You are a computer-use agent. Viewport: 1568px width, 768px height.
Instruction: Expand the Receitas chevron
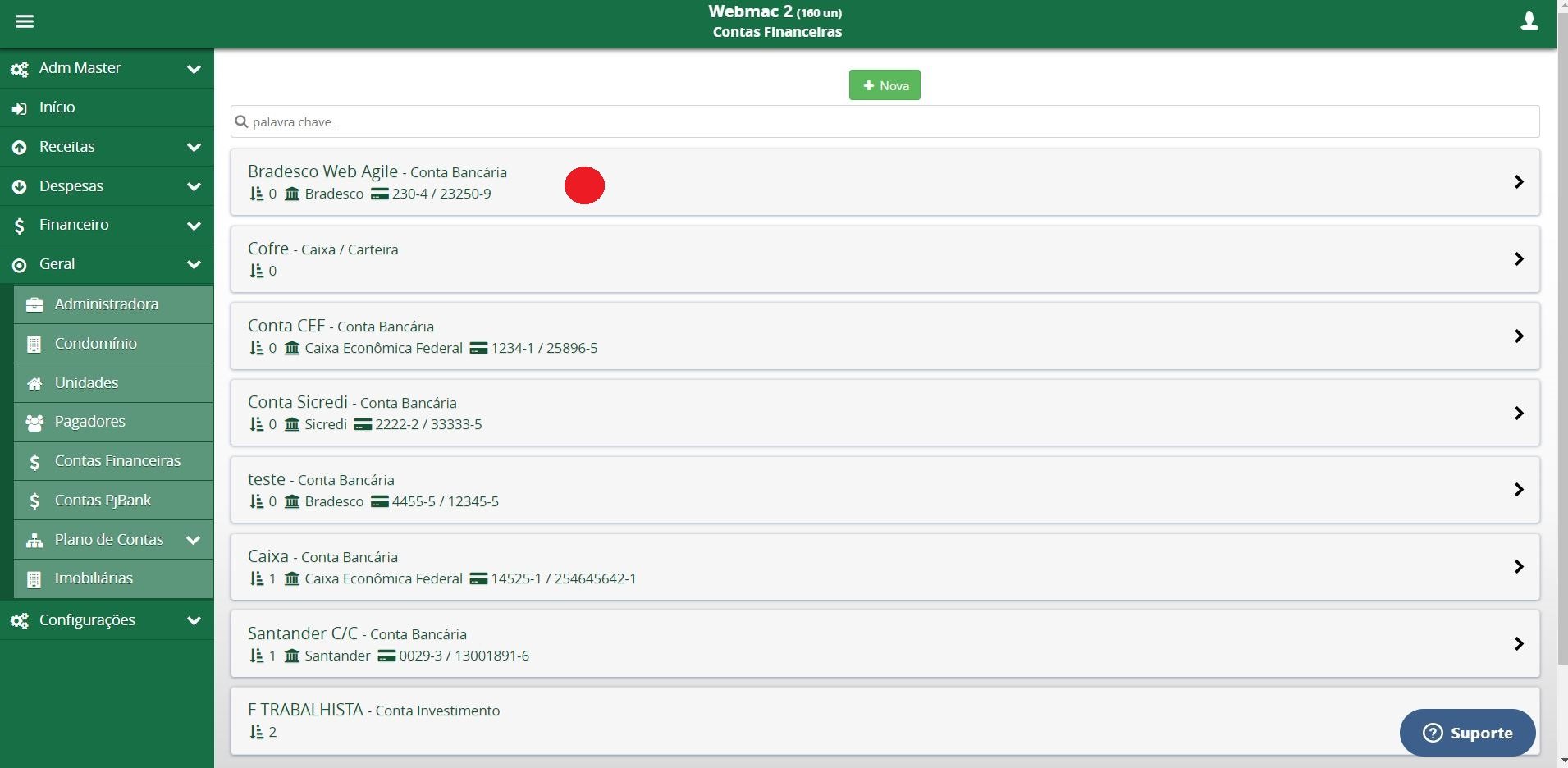(194, 148)
